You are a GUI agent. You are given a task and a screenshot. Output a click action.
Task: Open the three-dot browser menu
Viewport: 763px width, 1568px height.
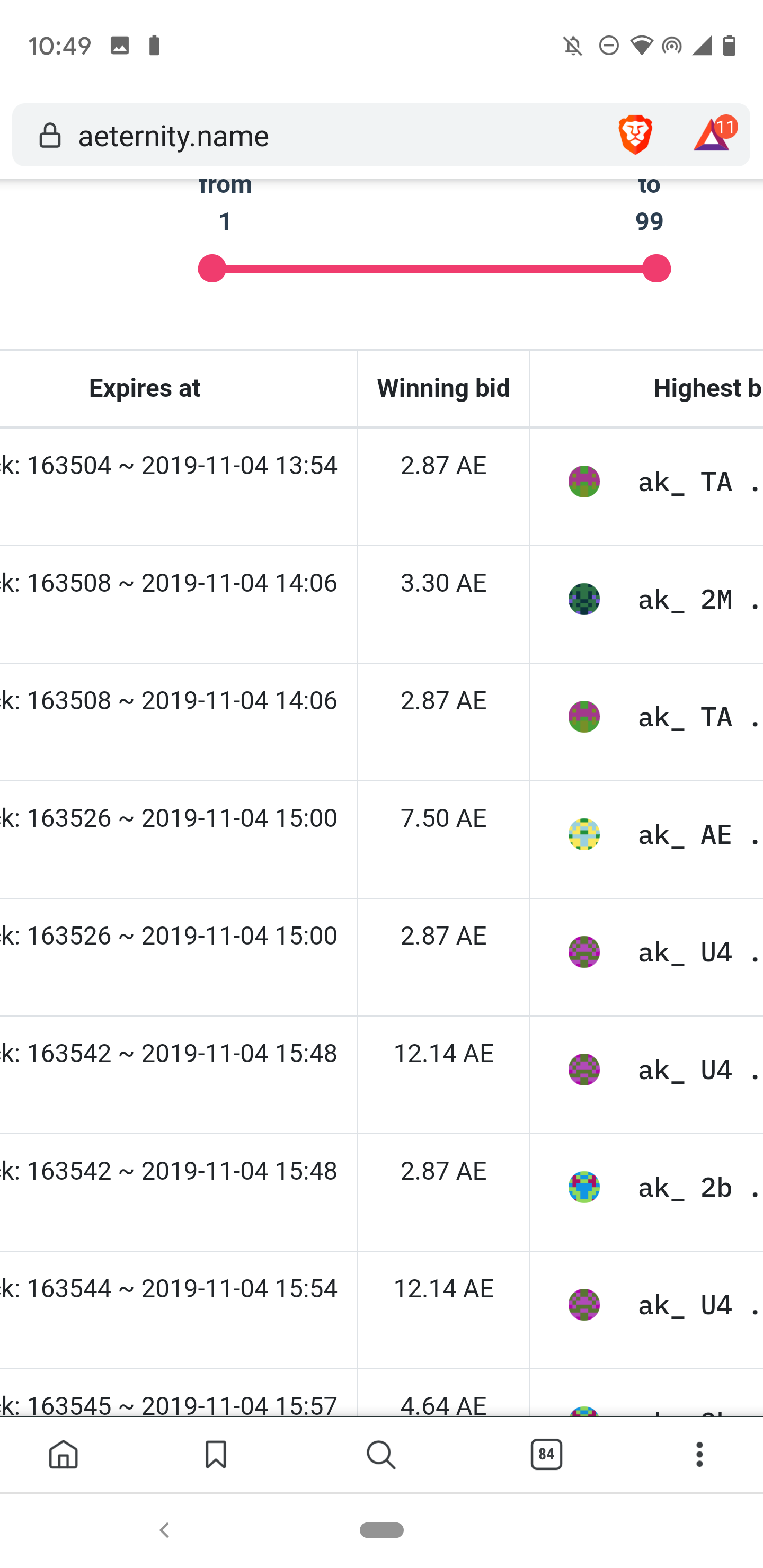coord(699,1455)
